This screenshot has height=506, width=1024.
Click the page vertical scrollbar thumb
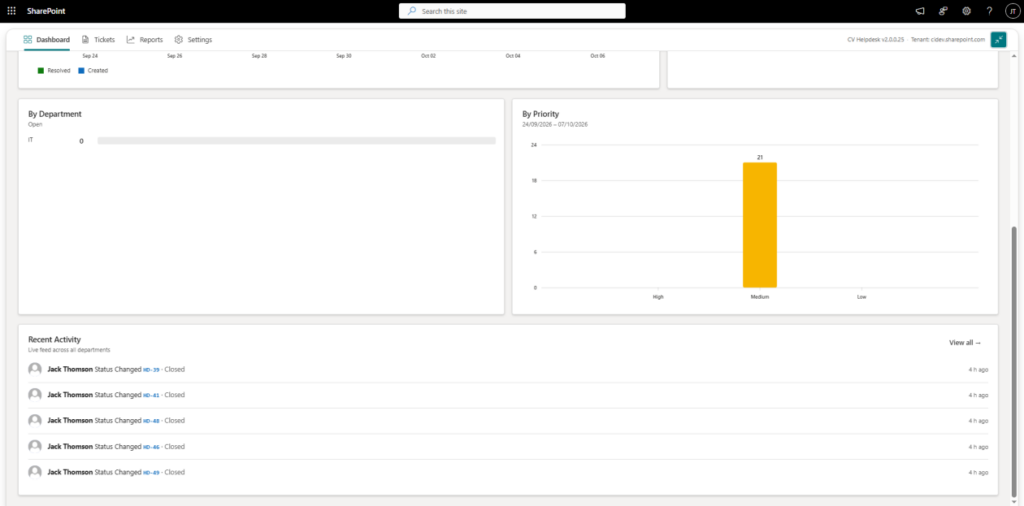tap(1014, 360)
